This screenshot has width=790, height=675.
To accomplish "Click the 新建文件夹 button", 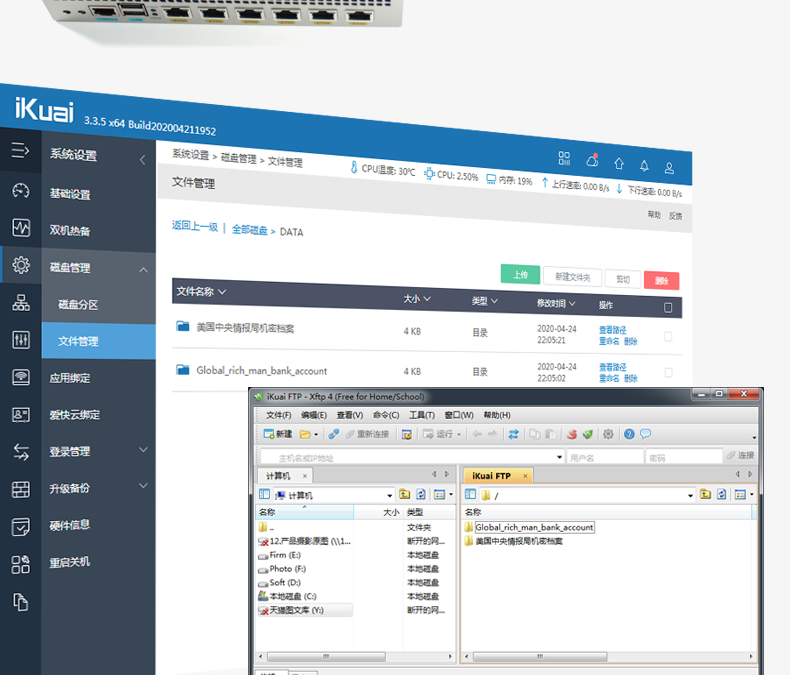I will click(x=572, y=277).
